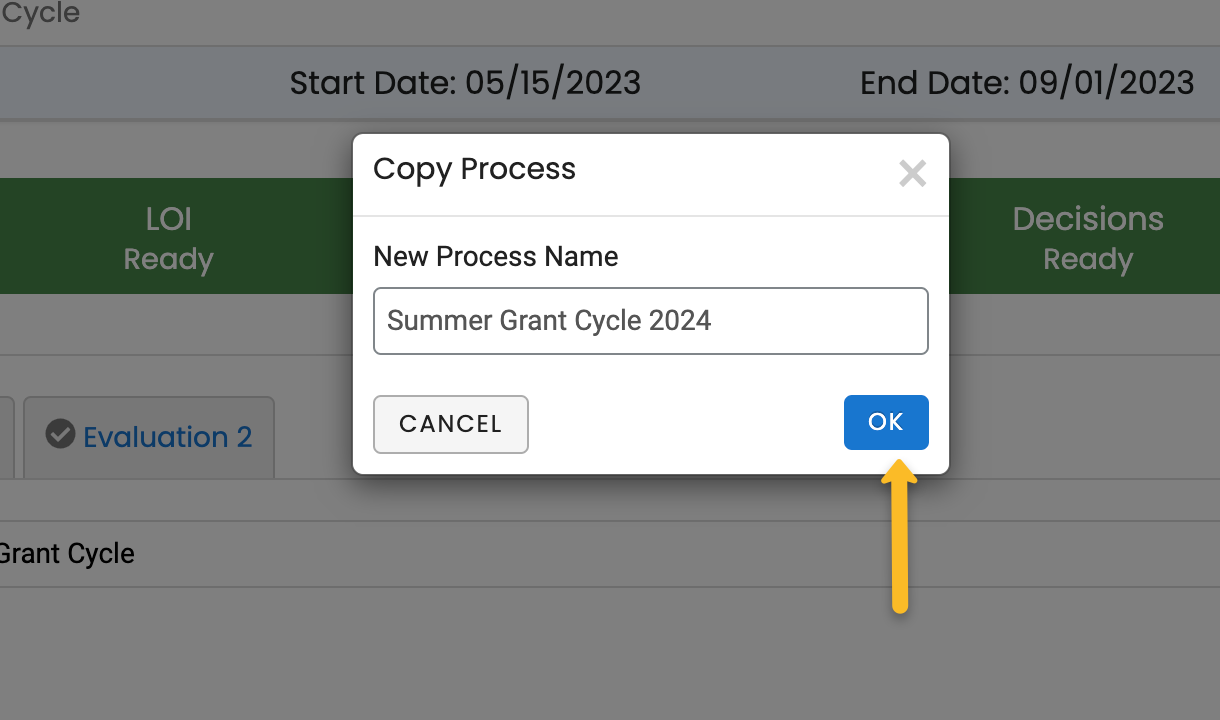
Task: Click the CANCEL button to abort copying
Action: (451, 424)
